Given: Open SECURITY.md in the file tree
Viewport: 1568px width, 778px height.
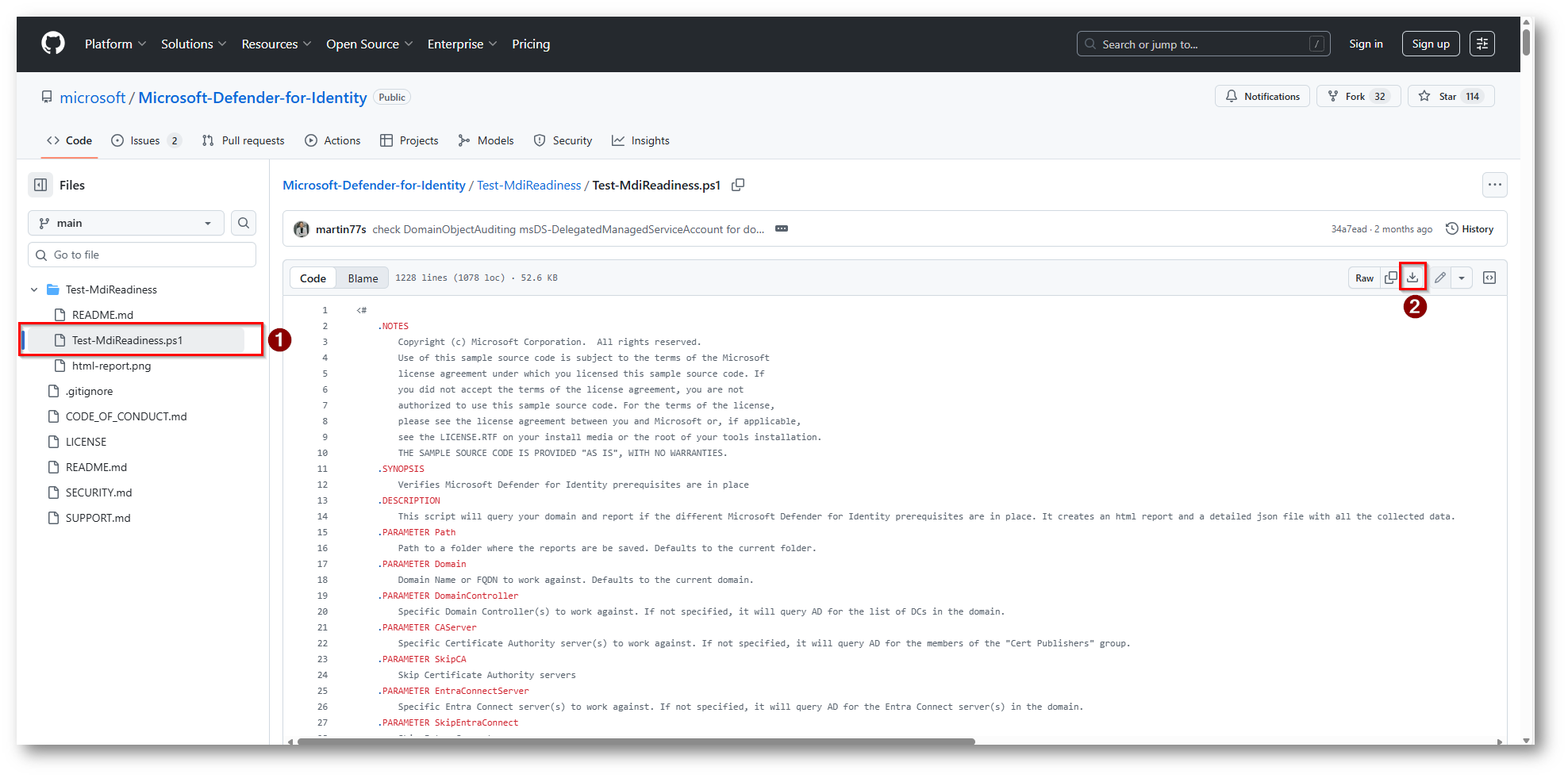Looking at the screenshot, I should point(98,492).
